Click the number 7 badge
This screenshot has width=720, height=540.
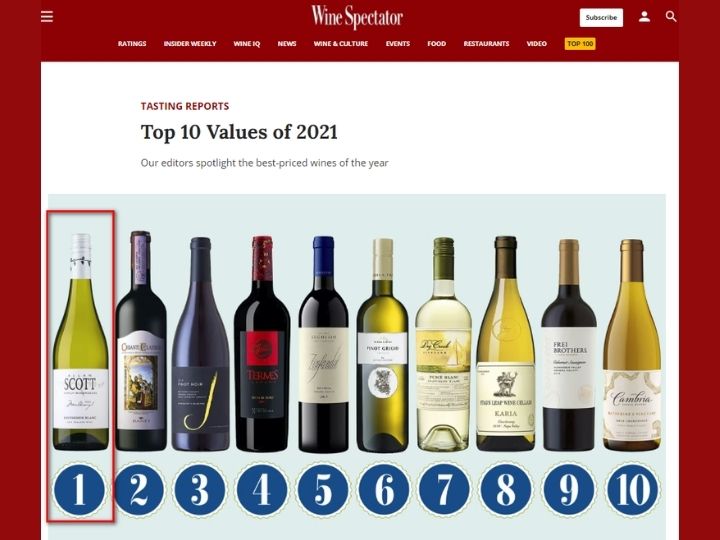click(444, 489)
